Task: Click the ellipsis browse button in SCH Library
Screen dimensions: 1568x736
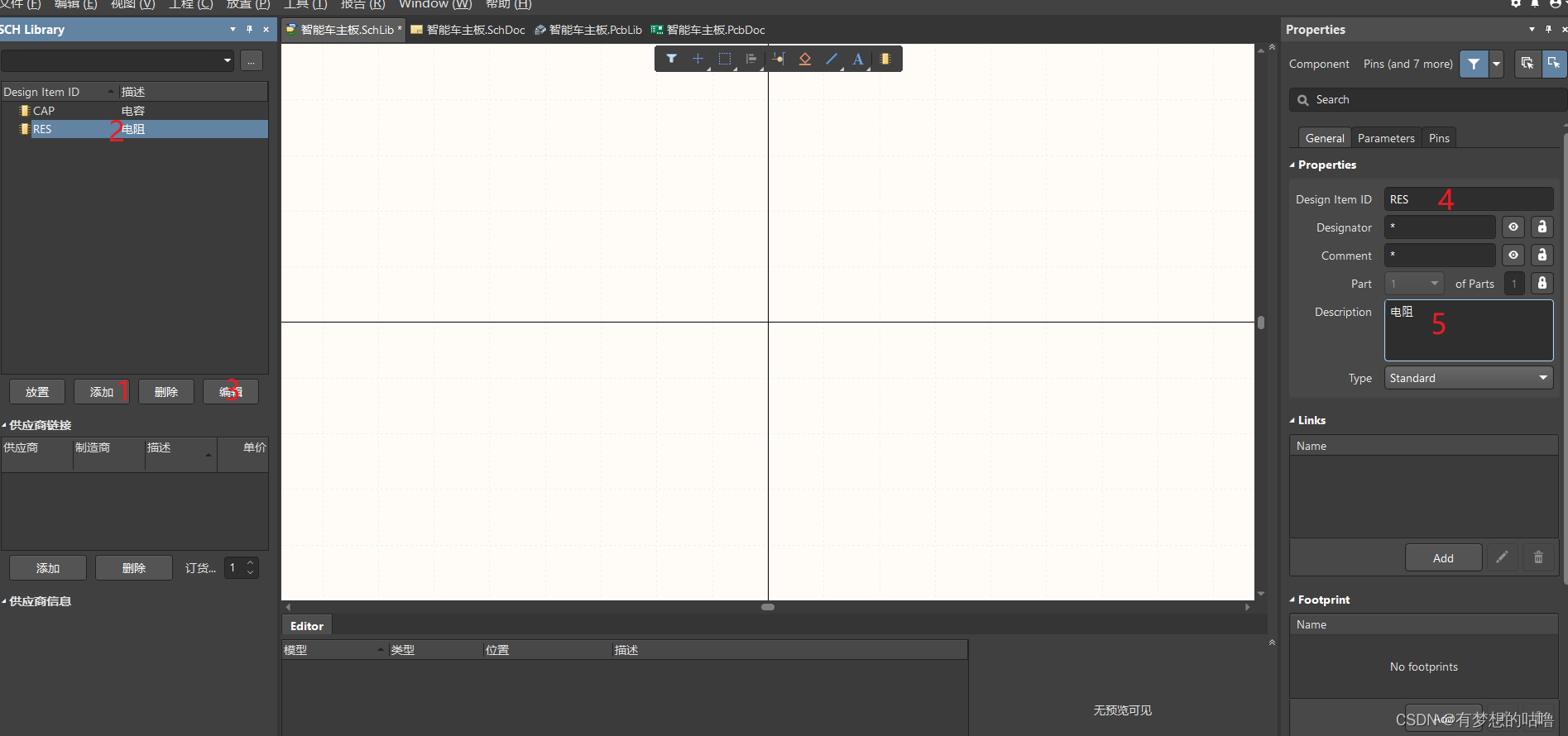Action: [252, 60]
